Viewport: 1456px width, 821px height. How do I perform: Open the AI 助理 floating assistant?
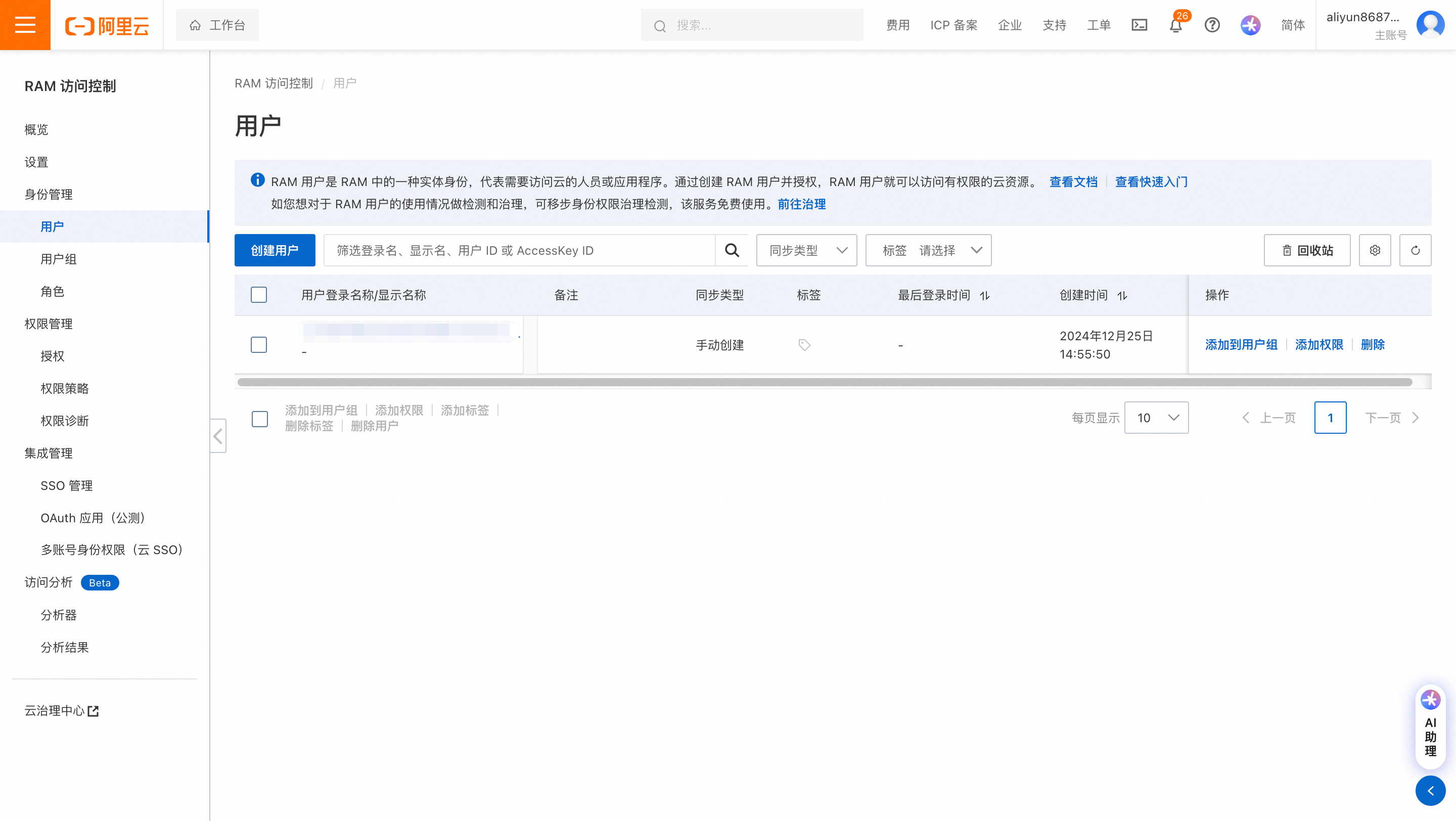[x=1430, y=727]
